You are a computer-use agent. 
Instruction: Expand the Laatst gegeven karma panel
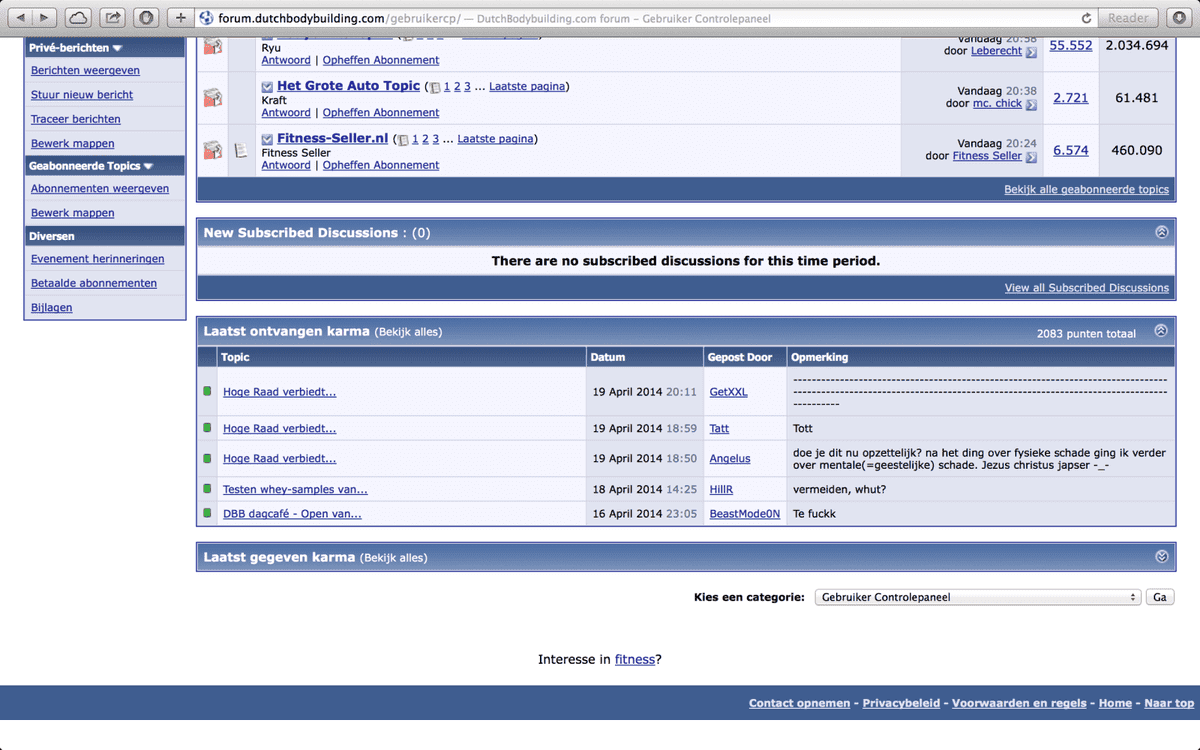(x=1161, y=557)
